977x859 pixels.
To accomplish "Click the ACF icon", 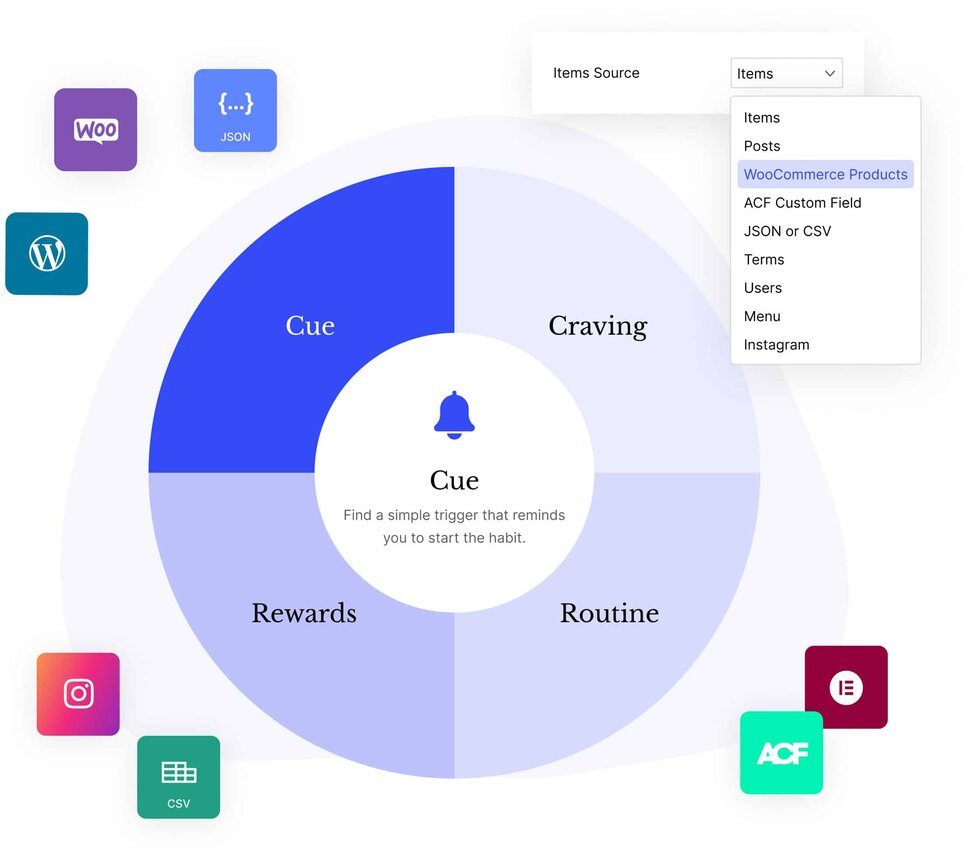I will (781, 753).
